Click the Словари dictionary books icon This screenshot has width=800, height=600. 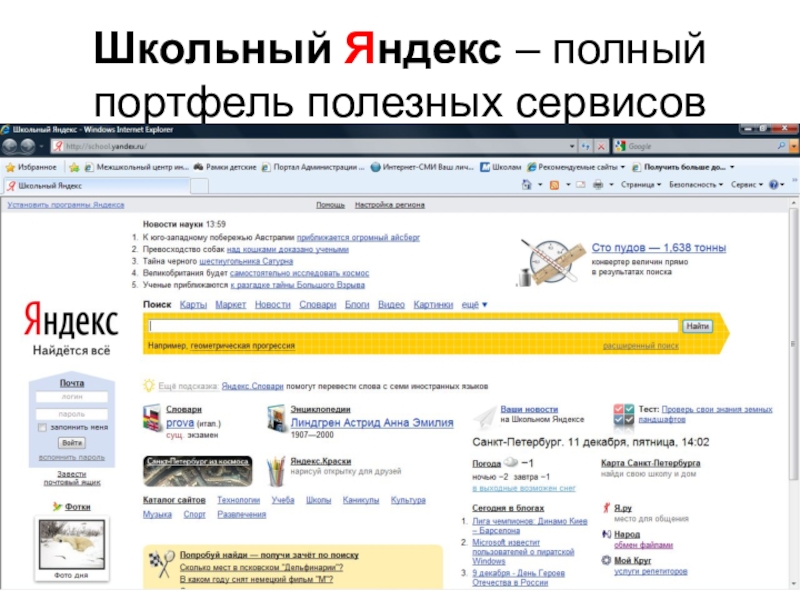[x=152, y=418]
